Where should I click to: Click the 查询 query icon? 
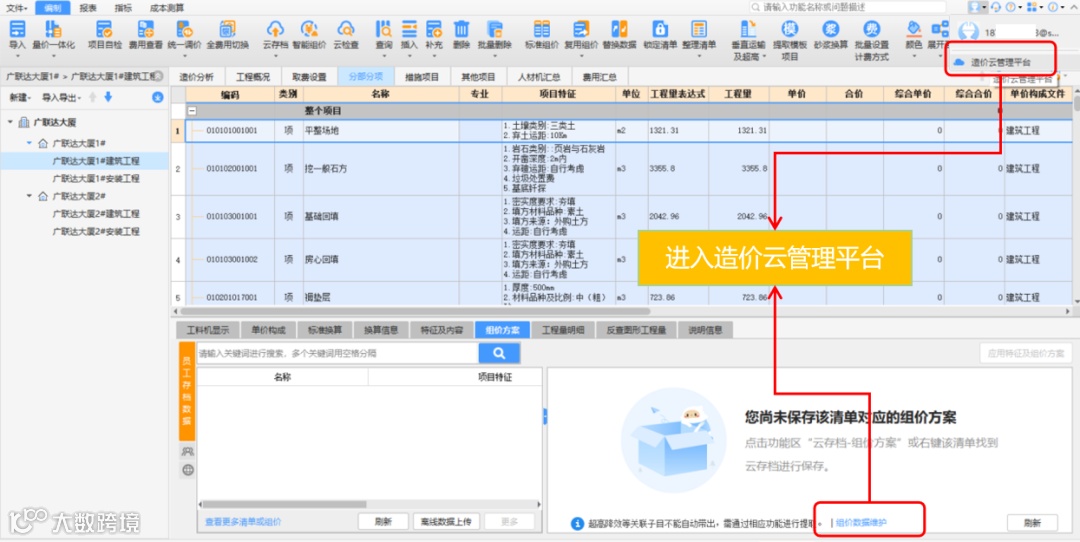coord(384,29)
